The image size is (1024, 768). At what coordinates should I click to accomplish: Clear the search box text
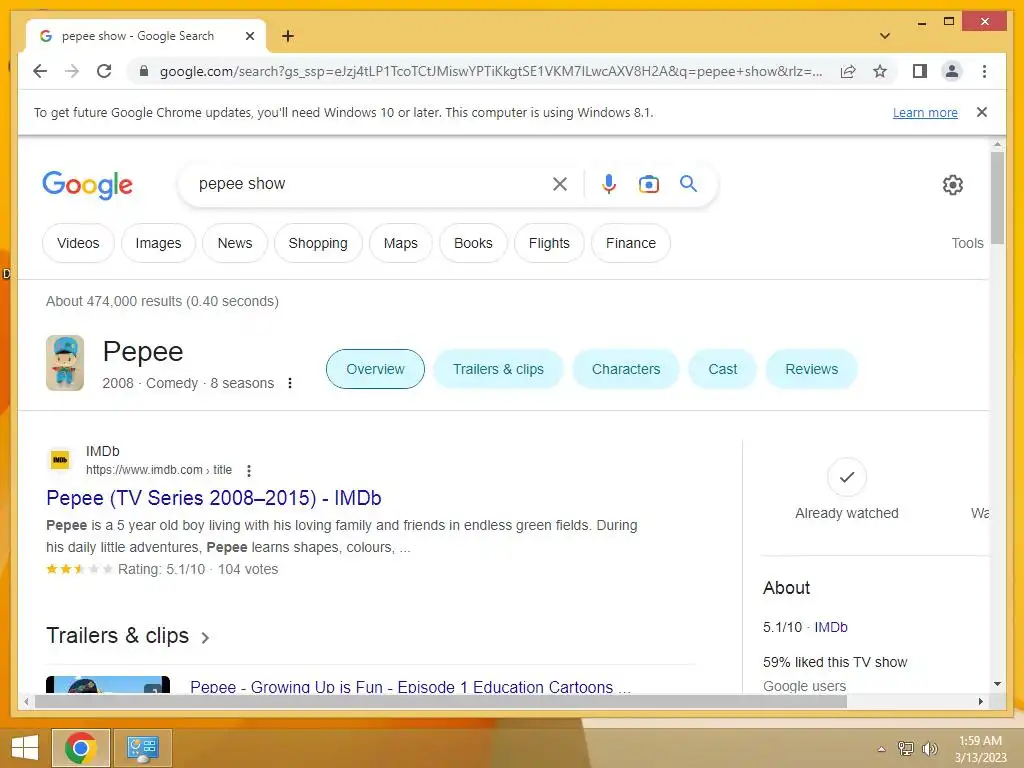560,184
